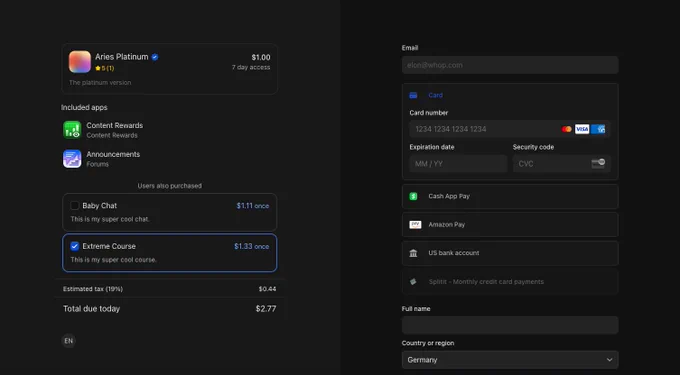
Task: Click the Announcements app name
Action: [113, 154]
